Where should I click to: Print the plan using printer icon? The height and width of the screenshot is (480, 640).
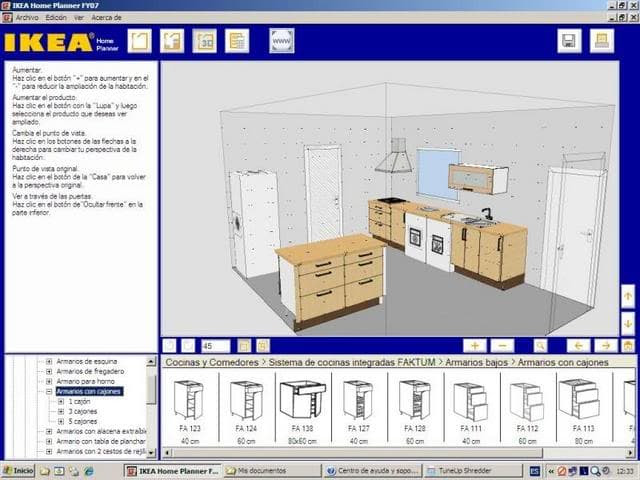coord(602,41)
